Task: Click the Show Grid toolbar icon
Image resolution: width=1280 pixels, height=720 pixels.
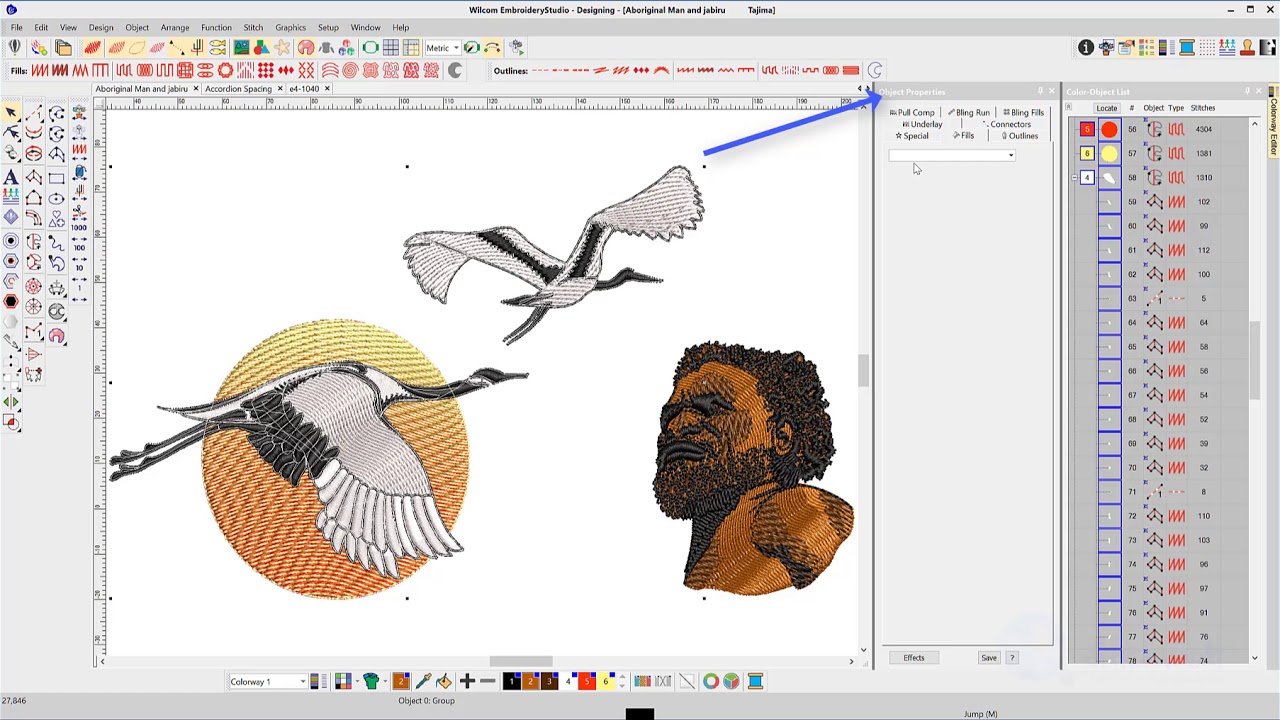Action: pos(391,48)
